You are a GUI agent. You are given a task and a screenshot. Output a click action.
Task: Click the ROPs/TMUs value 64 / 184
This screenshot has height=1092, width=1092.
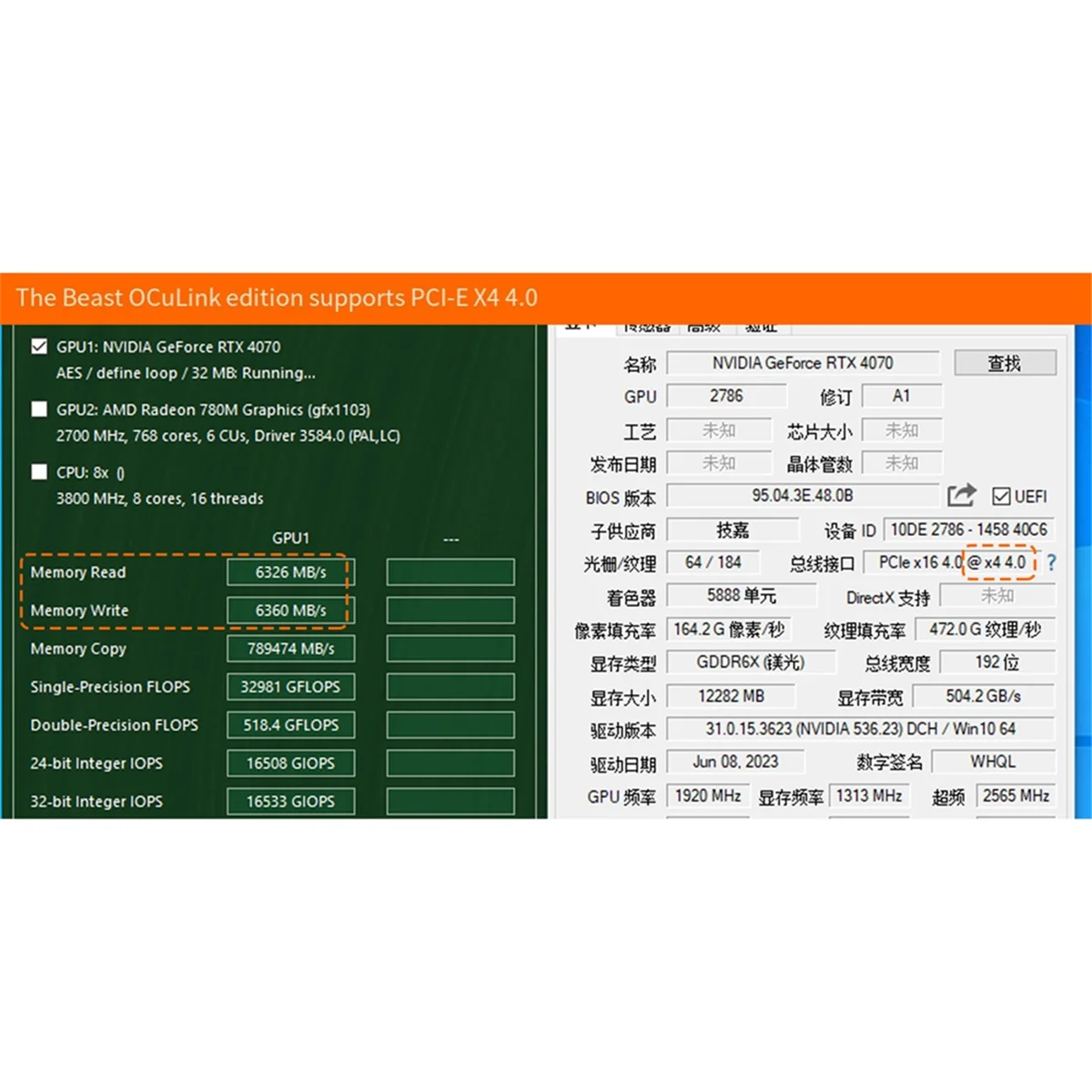[713, 563]
